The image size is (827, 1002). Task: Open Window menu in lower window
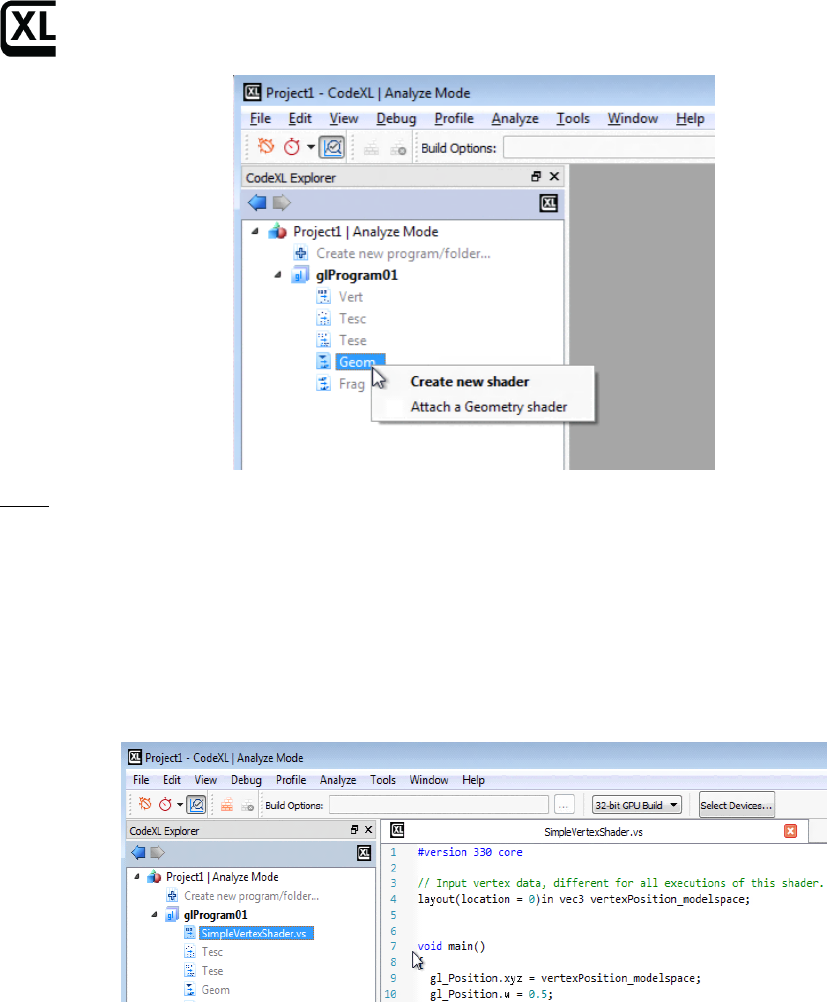point(429,780)
